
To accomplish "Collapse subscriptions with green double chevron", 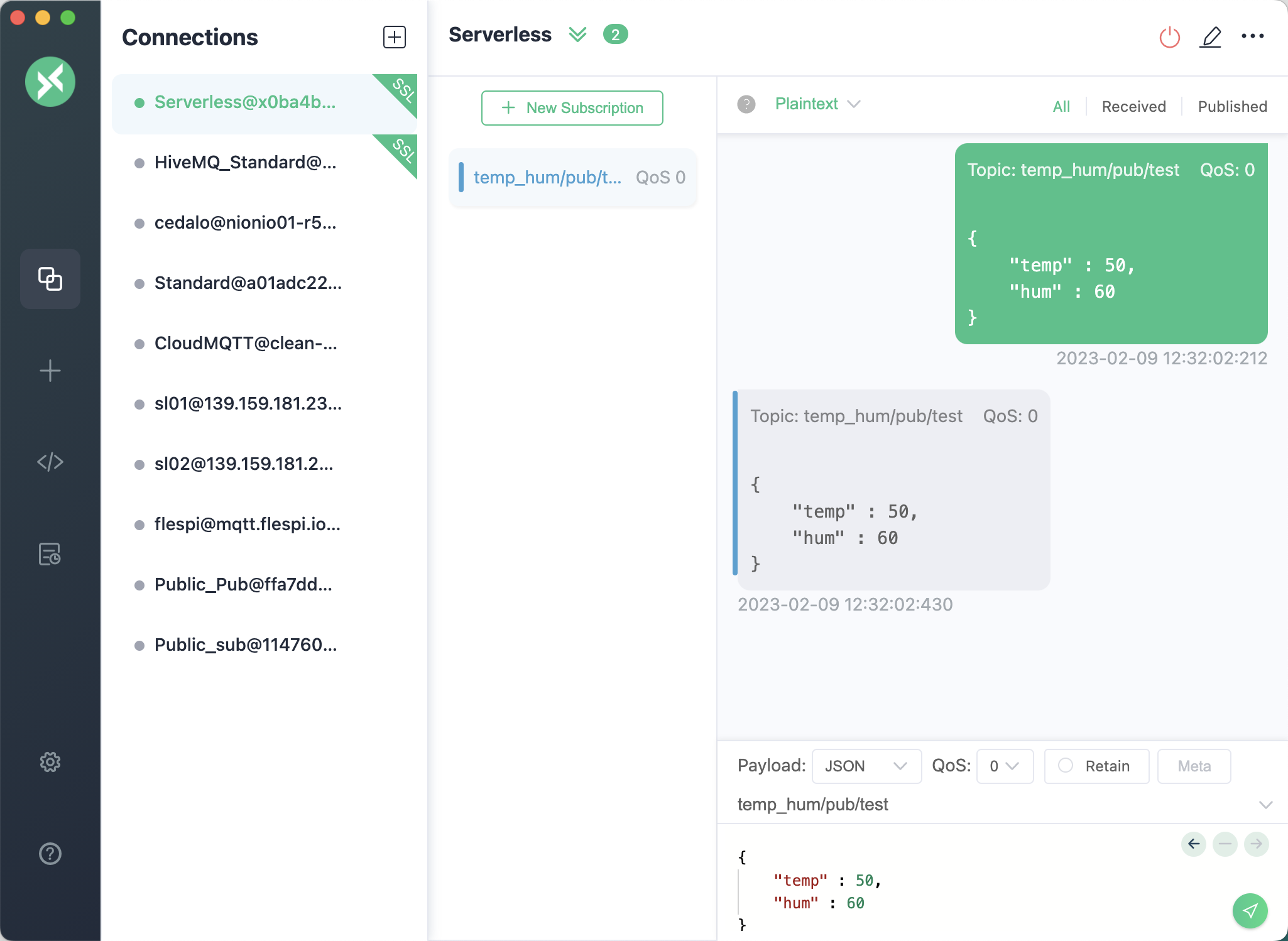I will 577,35.
